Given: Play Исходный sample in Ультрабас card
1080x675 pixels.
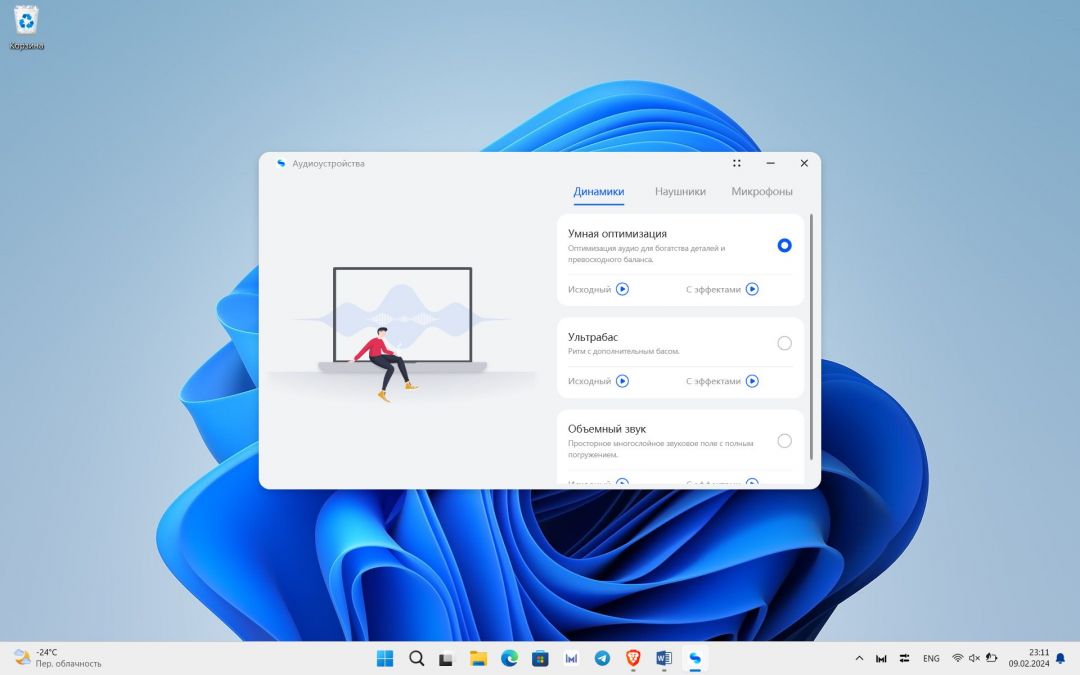Looking at the screenshot, I should 623,381.
